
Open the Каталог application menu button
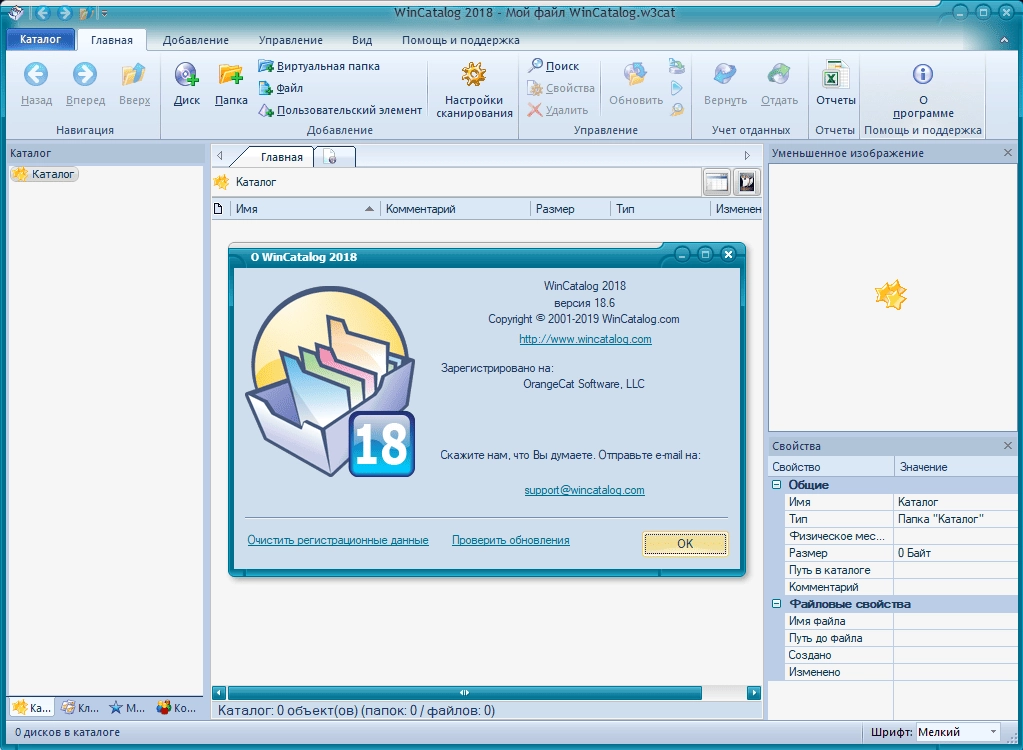click(x=40, y=39)
